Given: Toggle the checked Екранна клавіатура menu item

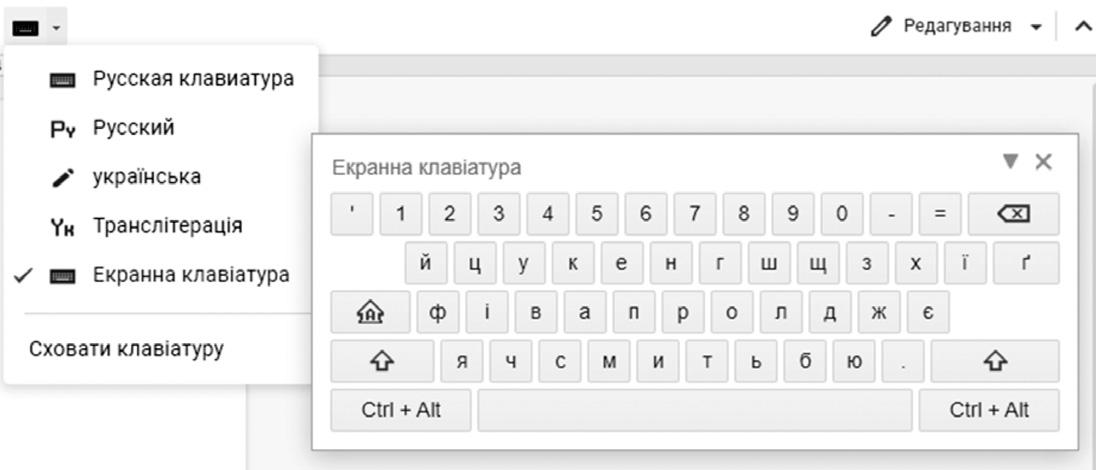Looking at the screenshot, I should click(x=190, y=274).
